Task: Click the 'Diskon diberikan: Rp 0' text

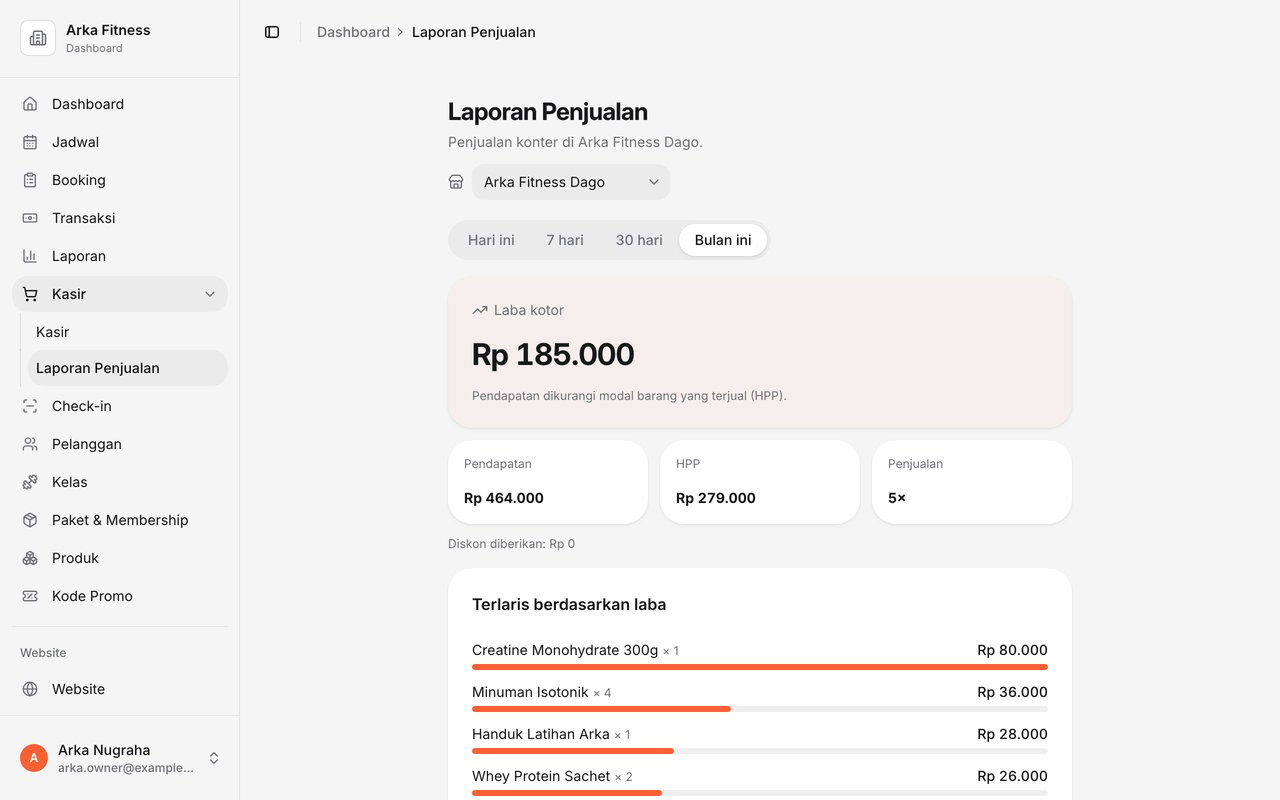Action: pos(512,544)
